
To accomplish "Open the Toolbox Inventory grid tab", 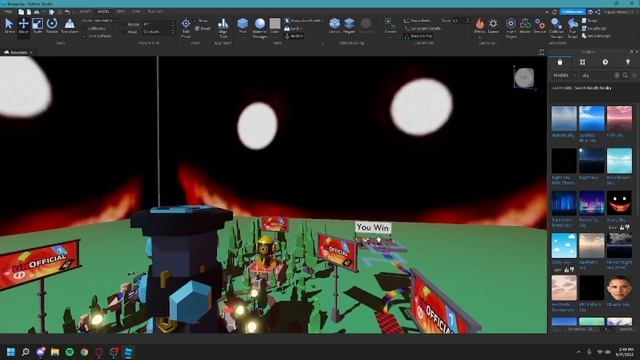I will pyautogui.click(x=582, y=62).
